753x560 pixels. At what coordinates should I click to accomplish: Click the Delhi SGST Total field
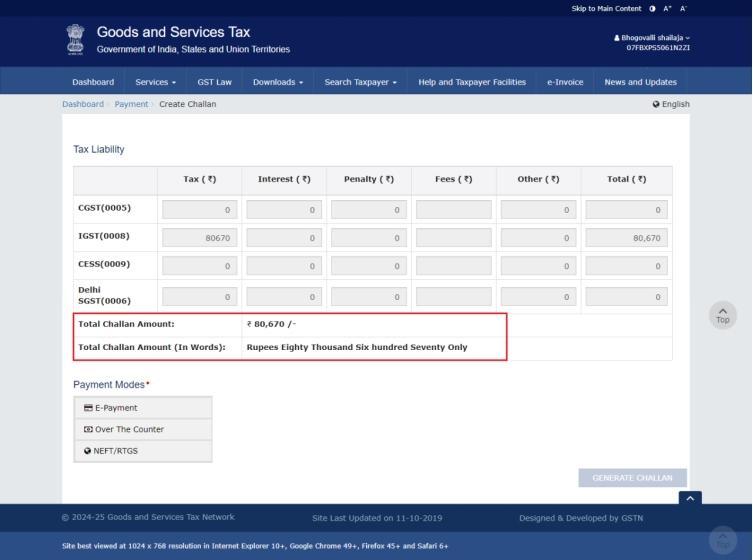click(626, 297)
